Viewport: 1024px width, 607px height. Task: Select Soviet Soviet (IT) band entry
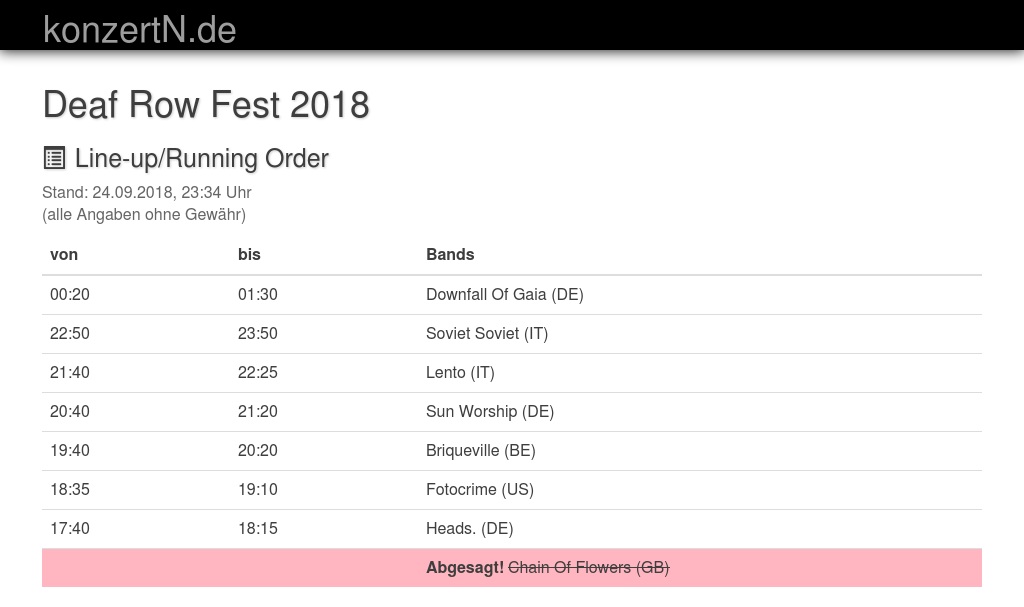pyautogui.click(x=487, y=333)
